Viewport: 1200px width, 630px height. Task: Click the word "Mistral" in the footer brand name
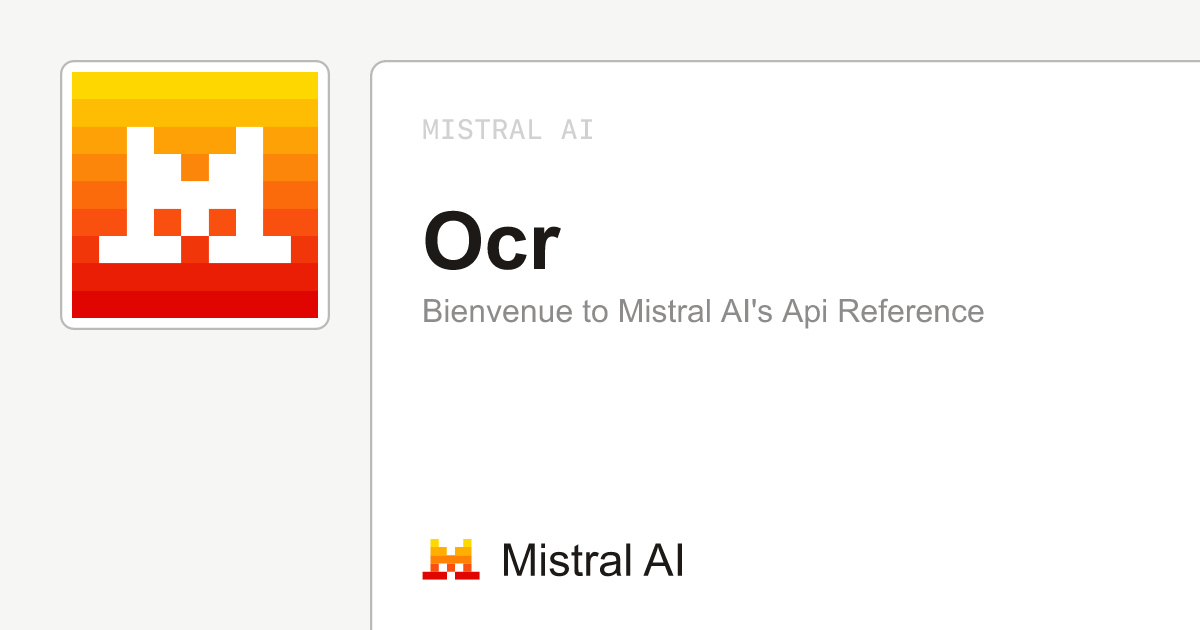[562, 560]
